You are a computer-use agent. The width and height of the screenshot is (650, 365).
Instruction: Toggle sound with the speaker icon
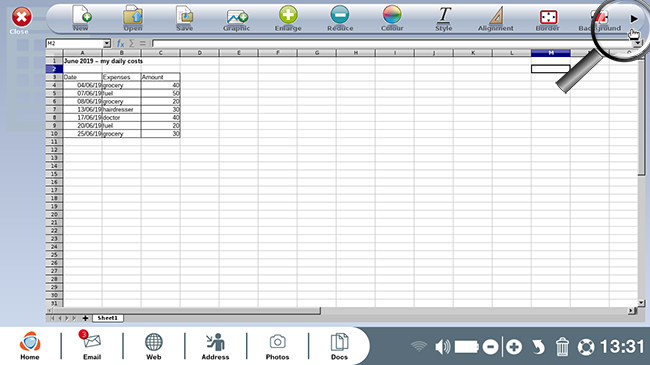[x=442, y=346]
